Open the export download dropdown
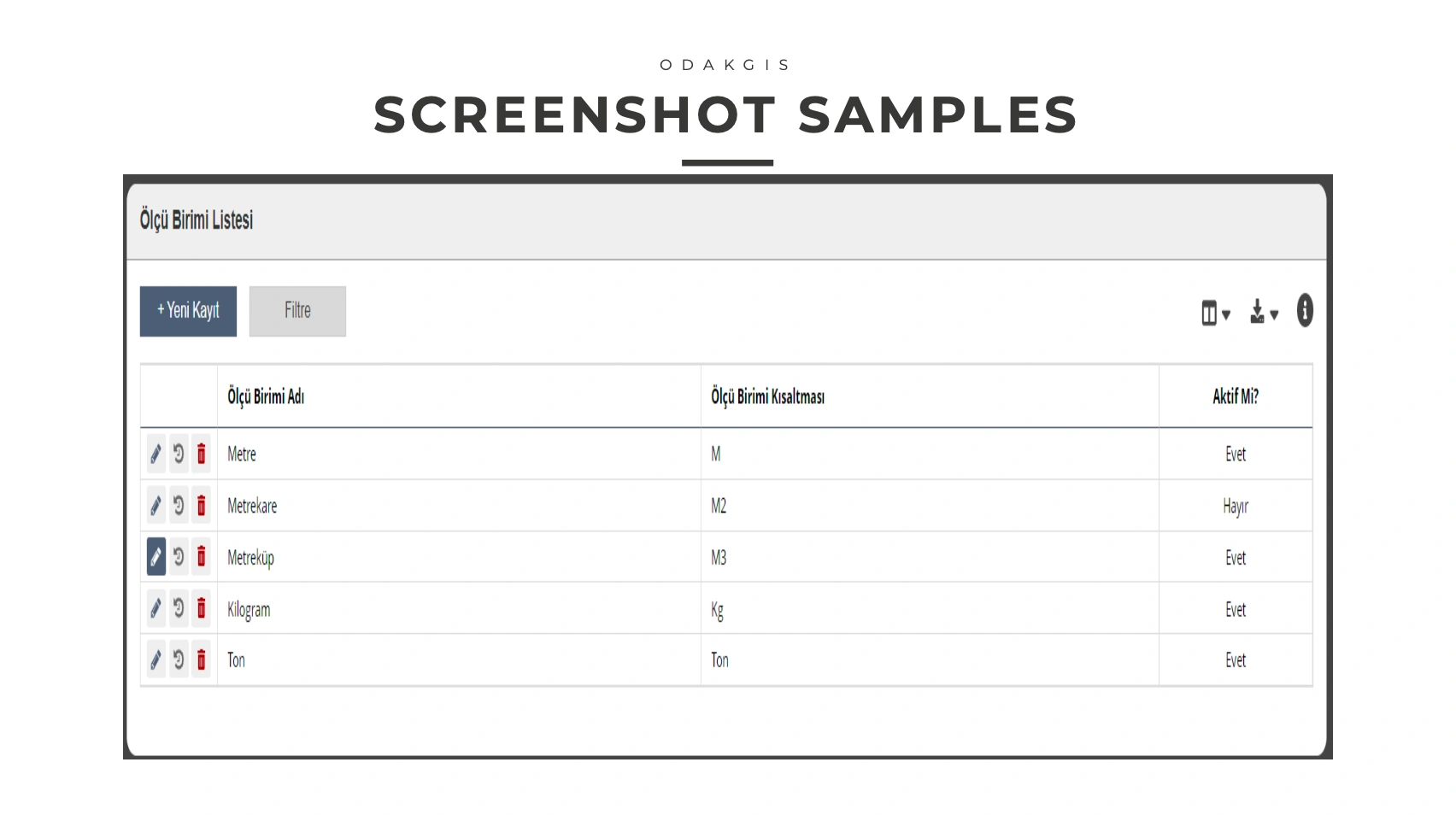1456x815 pixels. coord(1263,313)
